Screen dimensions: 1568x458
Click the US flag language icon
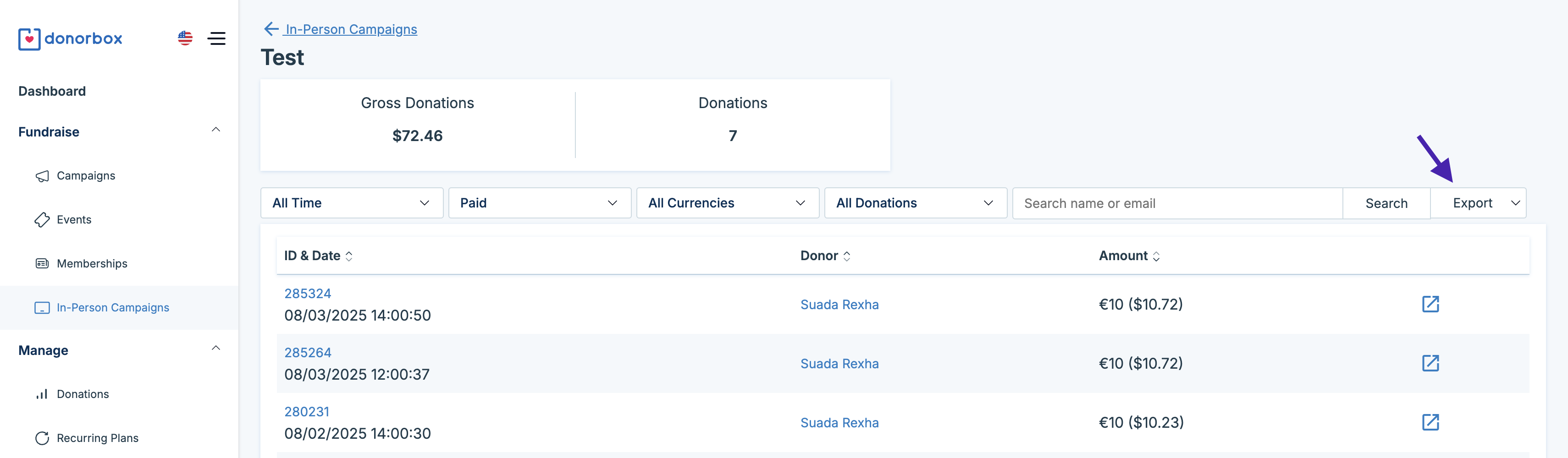point(185,38)
